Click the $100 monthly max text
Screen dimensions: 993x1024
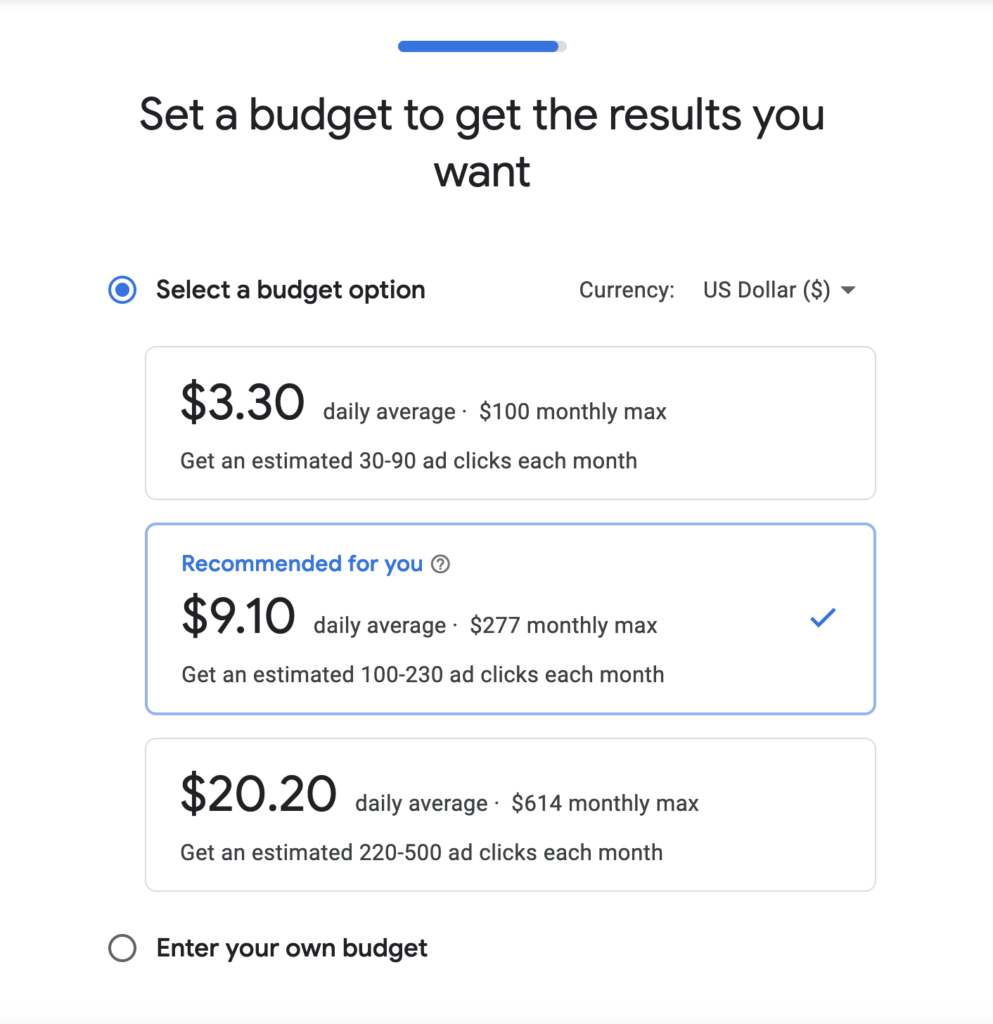pyautogui.click(x=572, y=411)
